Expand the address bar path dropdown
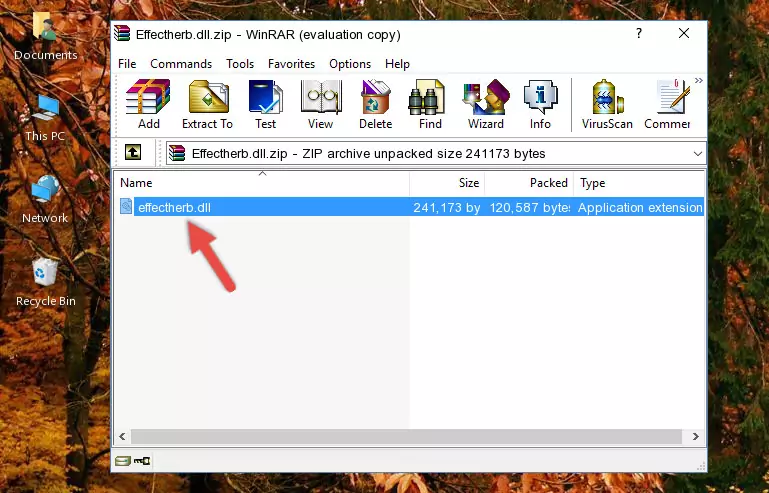Screen dimensions: 769x493 [697, 154]
